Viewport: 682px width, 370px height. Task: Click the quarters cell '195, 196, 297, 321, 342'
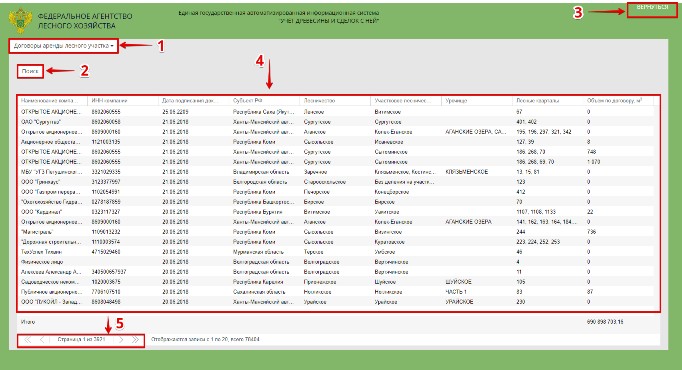point(544,132)
